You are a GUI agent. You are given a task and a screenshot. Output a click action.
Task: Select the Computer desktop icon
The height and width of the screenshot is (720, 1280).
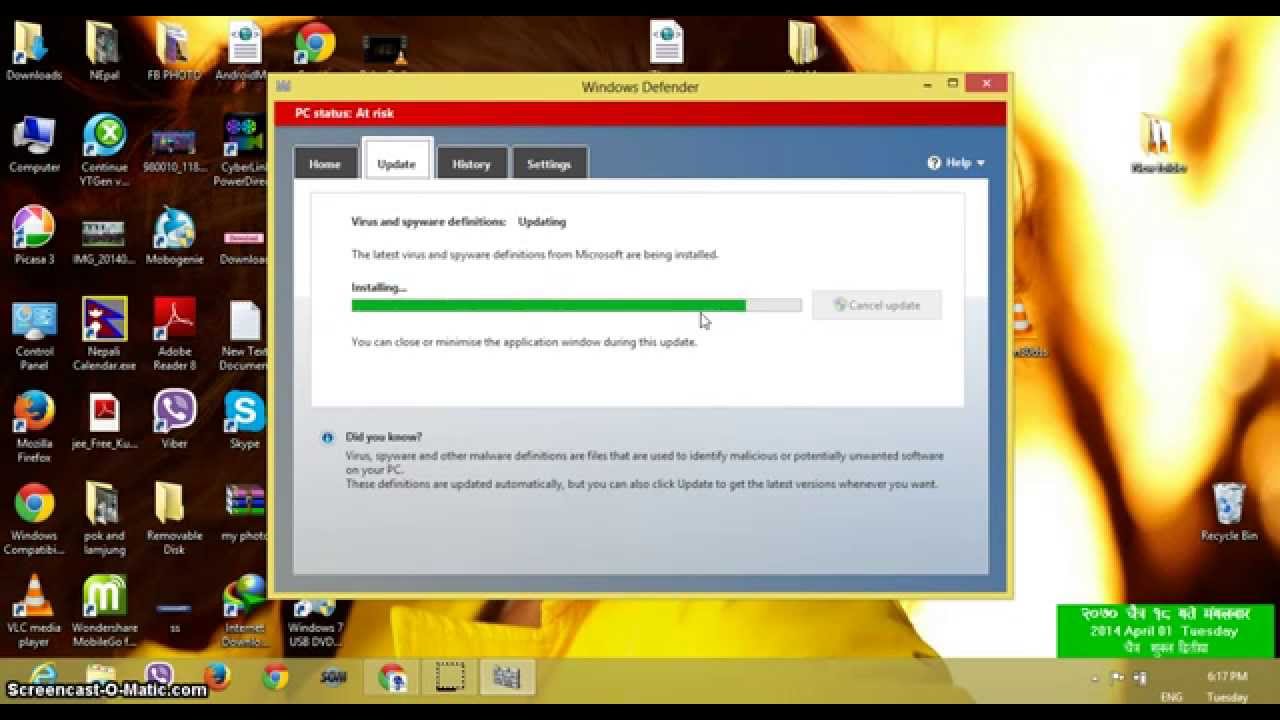34,145
